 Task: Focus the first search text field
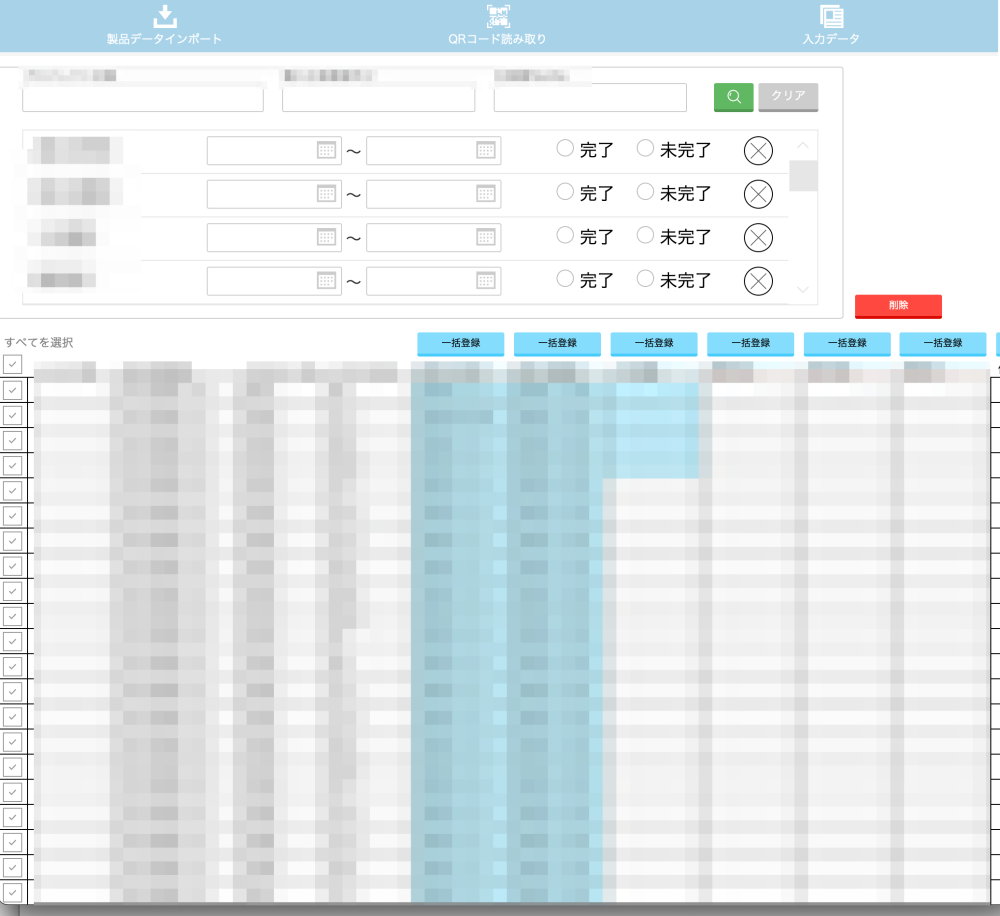pyautogui.click(x=143, y=98)
